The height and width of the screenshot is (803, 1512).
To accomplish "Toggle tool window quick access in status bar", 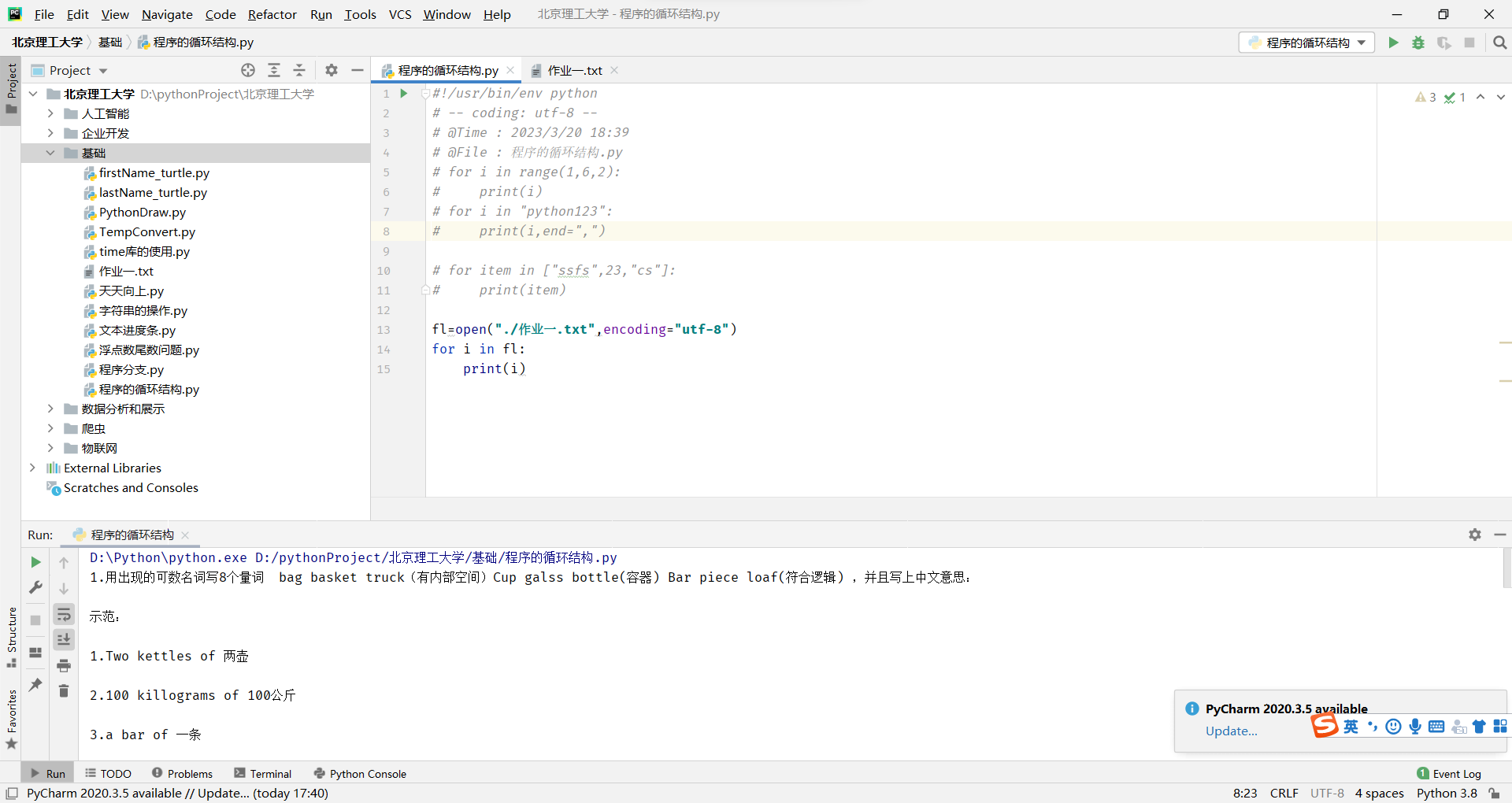I will point(12,794).
